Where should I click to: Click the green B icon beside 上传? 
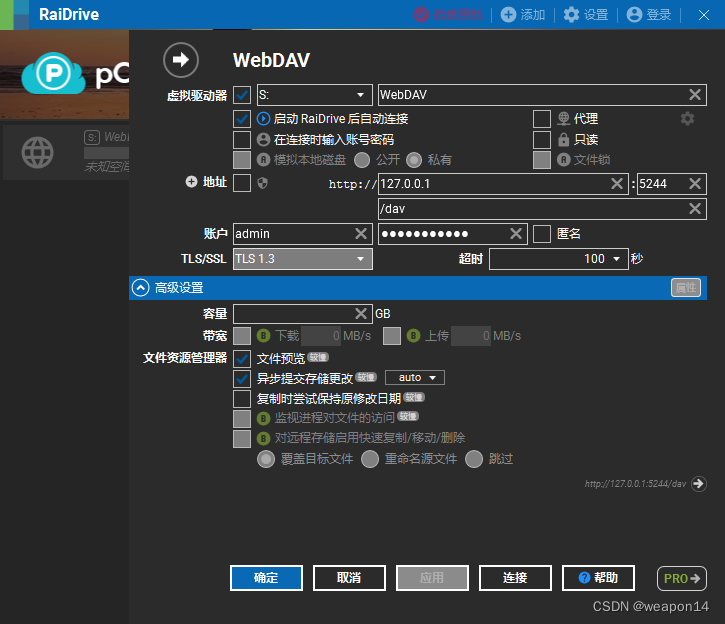coord(413,336)
